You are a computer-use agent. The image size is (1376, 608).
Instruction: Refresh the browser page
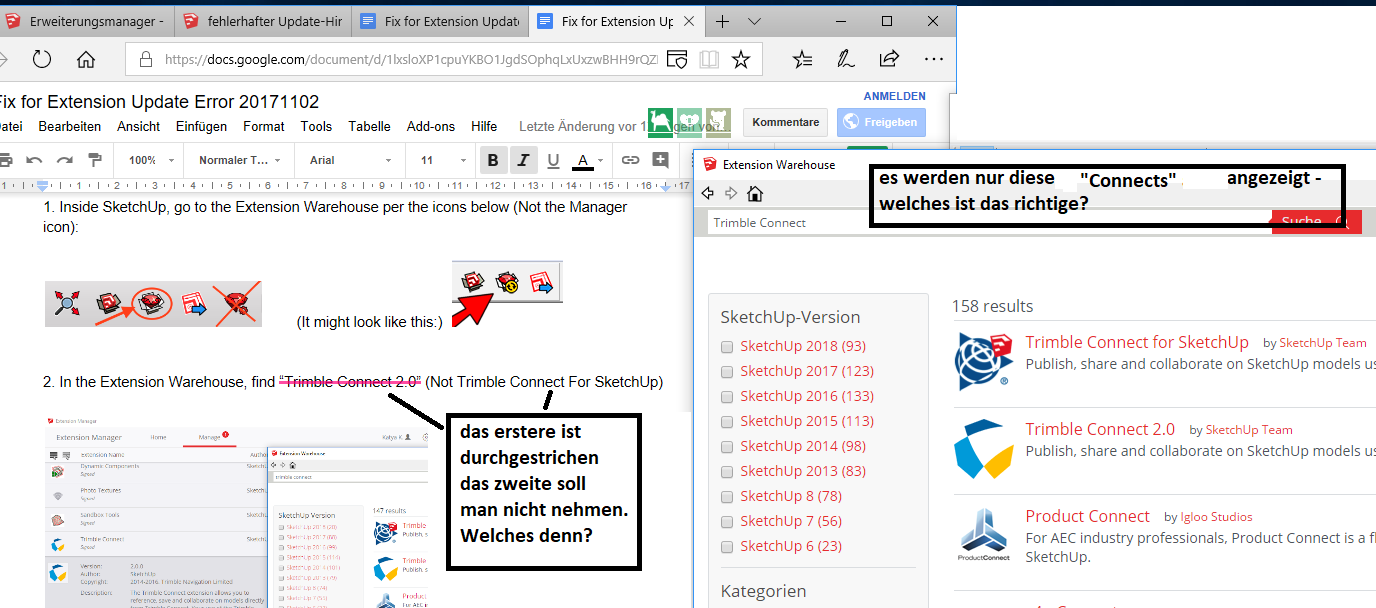[42, 60]
